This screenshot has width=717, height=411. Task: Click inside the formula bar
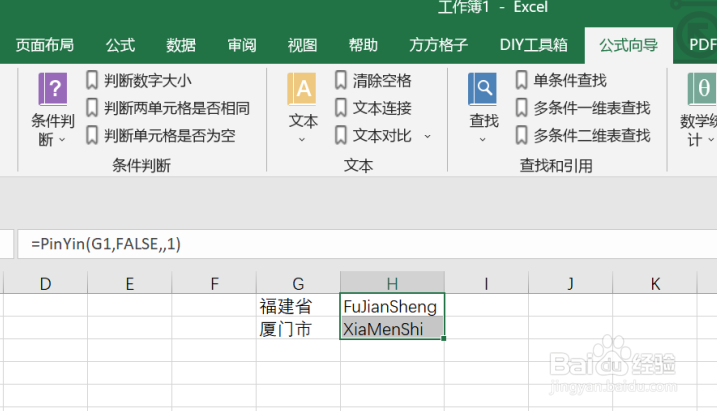tap(367, 244)
